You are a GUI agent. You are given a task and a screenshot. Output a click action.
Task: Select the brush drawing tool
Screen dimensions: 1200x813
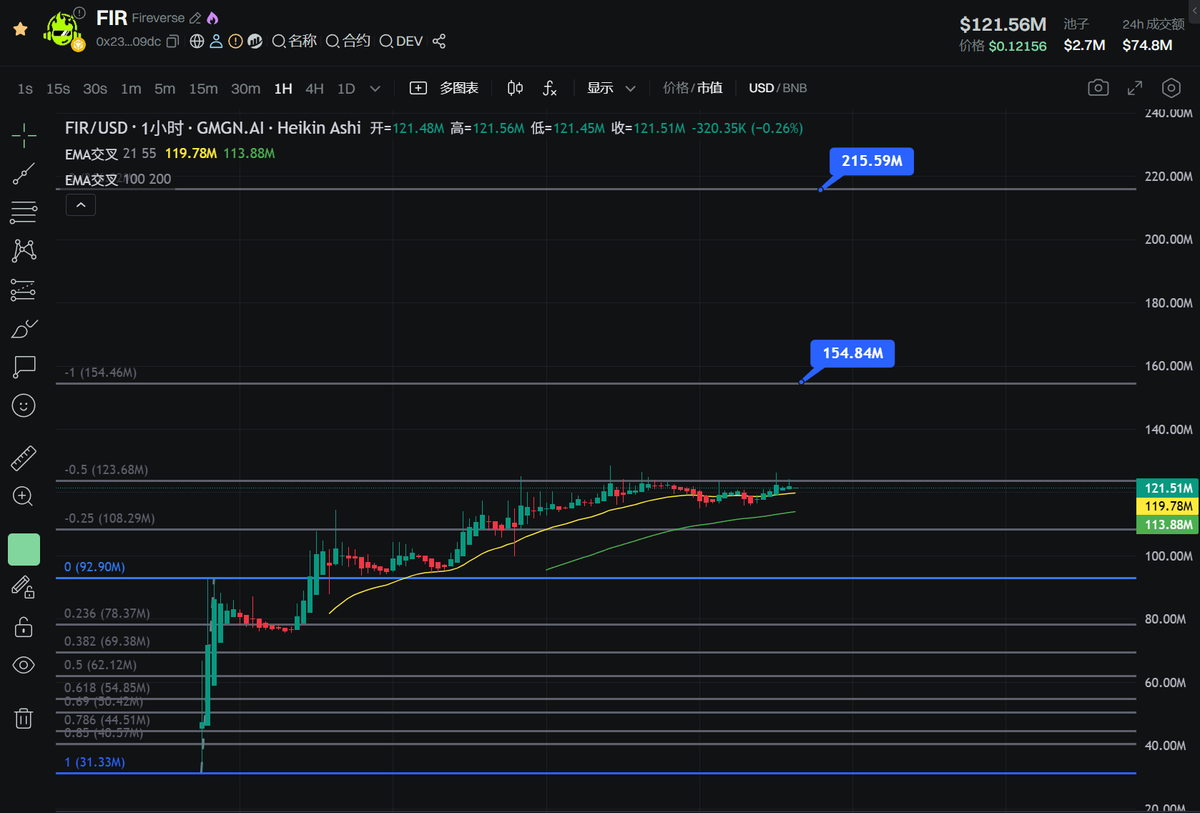click(24, 328)
